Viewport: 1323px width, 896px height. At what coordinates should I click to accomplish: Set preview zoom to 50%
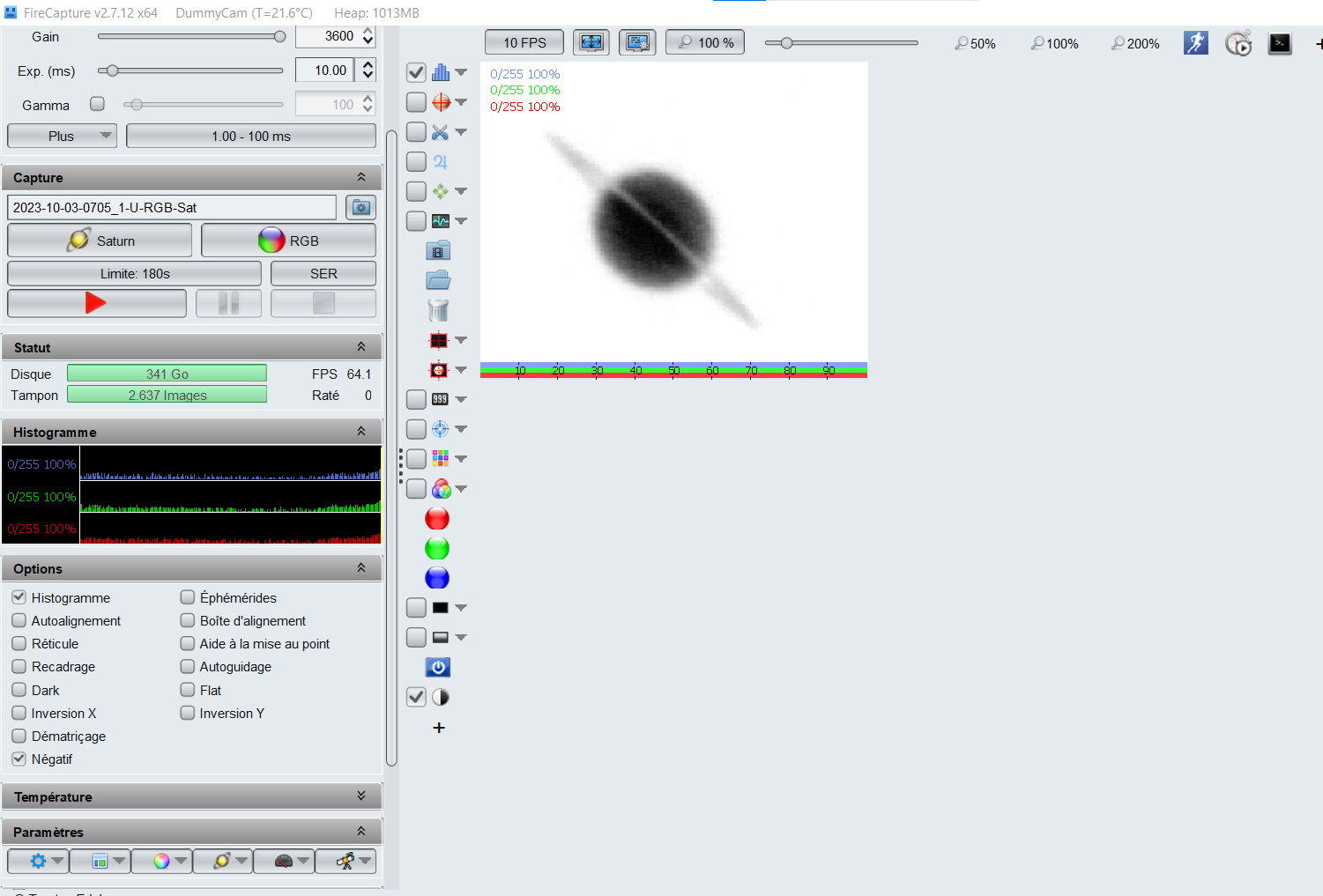point(975,43)
